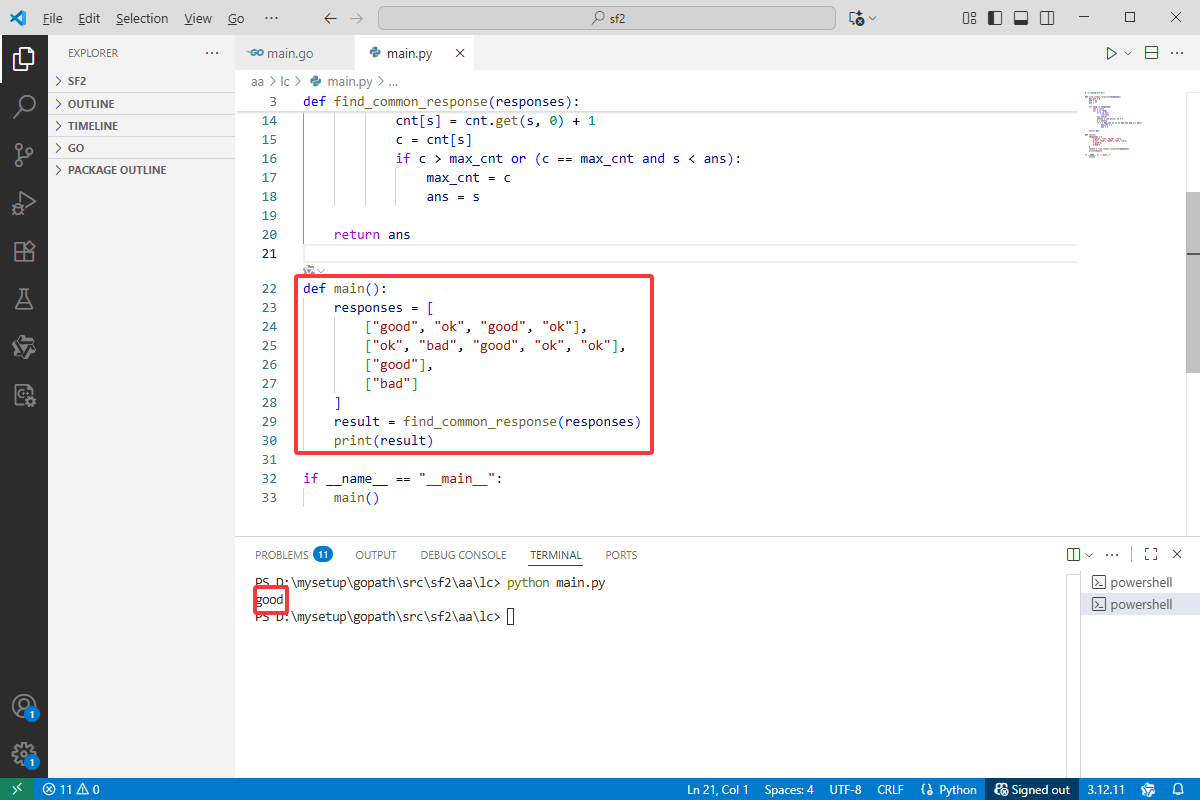
Task: Open editor More Actions ellipsis
Action: [x=1177, y=53]
